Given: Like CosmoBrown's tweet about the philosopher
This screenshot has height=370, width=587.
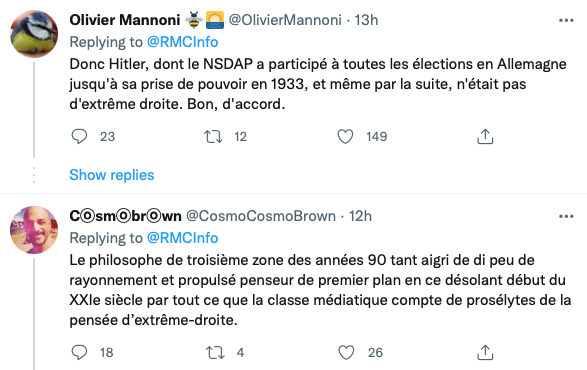Looking at the screenshot, I should click(346, 352).
